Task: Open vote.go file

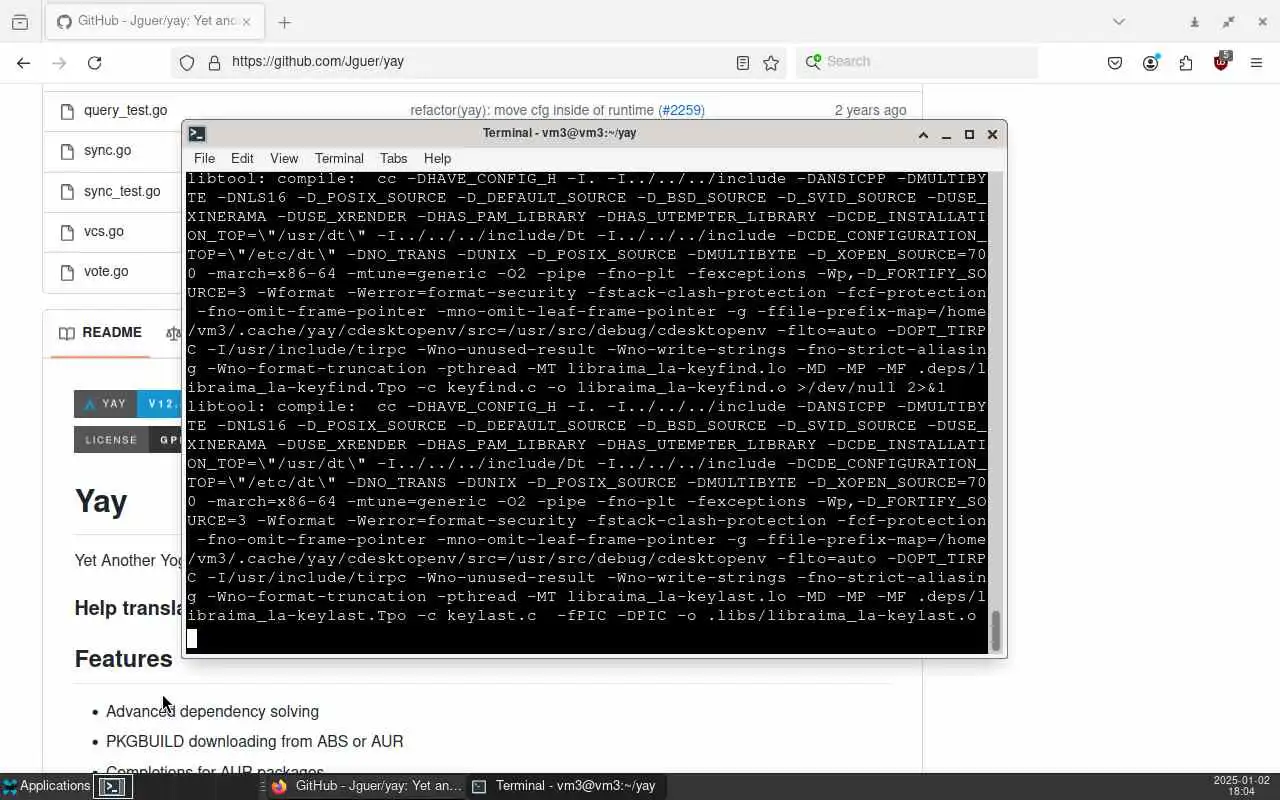Action: (x=106, y=271)
